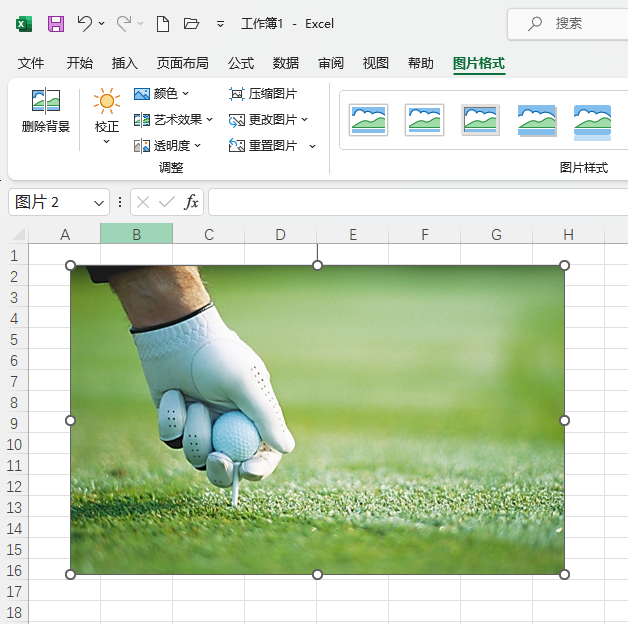
Task: Open the undo history dropdown arrow
Action: (x=102, y=24)
